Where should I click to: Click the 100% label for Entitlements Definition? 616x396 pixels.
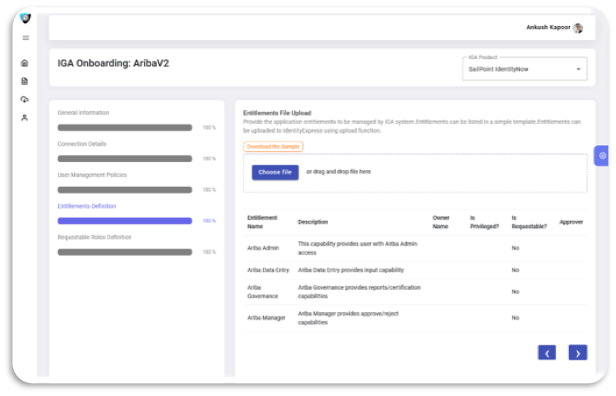(209, 221)
